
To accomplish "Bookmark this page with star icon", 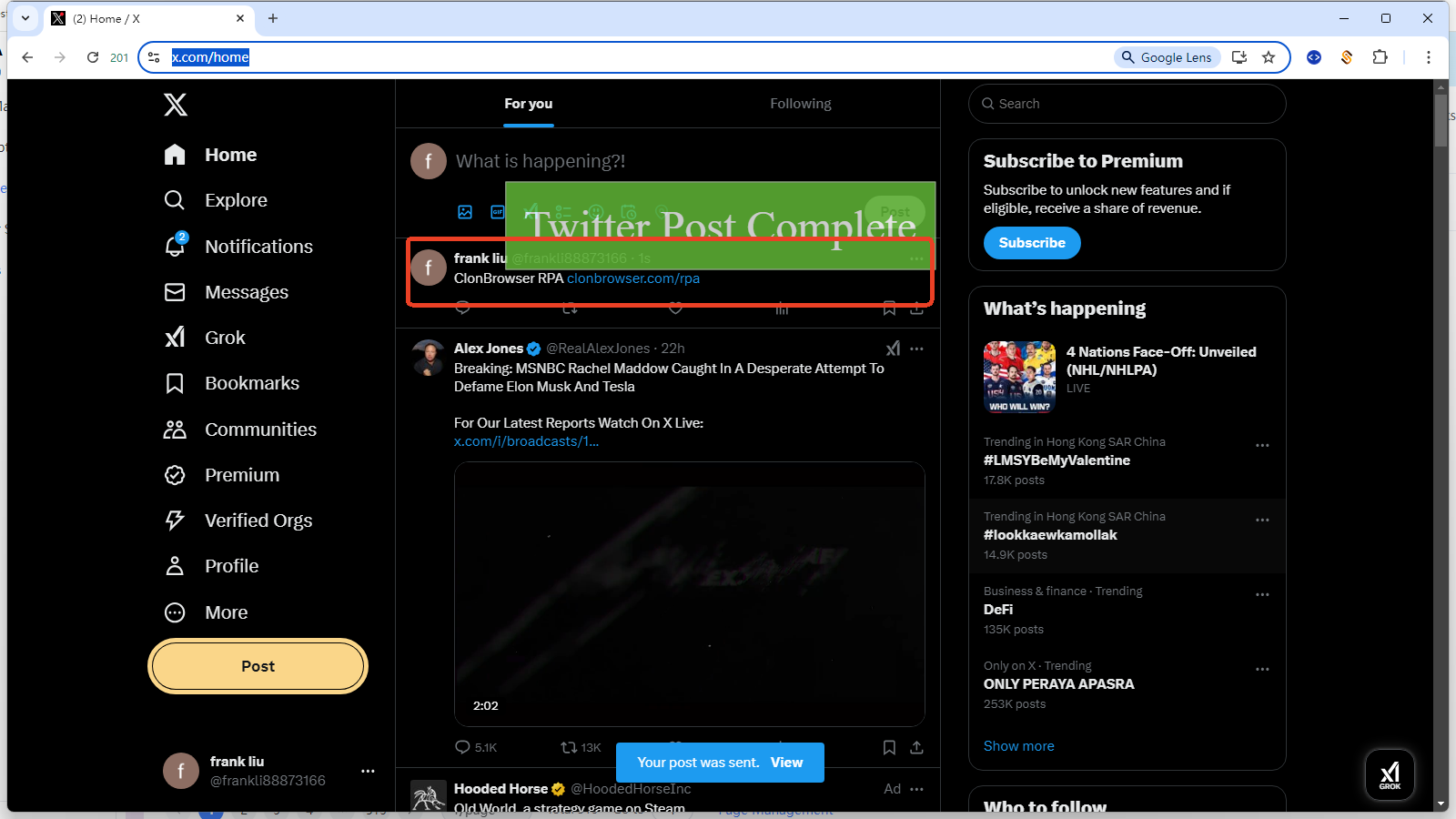I will [x=1269, y=57].
